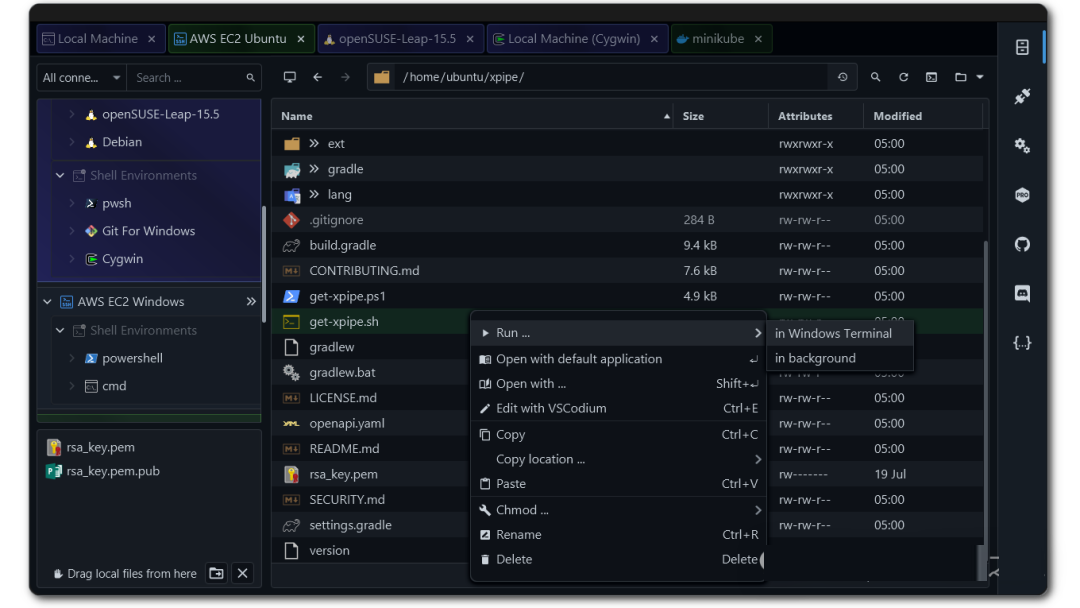Click the API braces icon in sidebar
The image size is (1080, 608).
pyautogui.click(x=1022, y=343)
